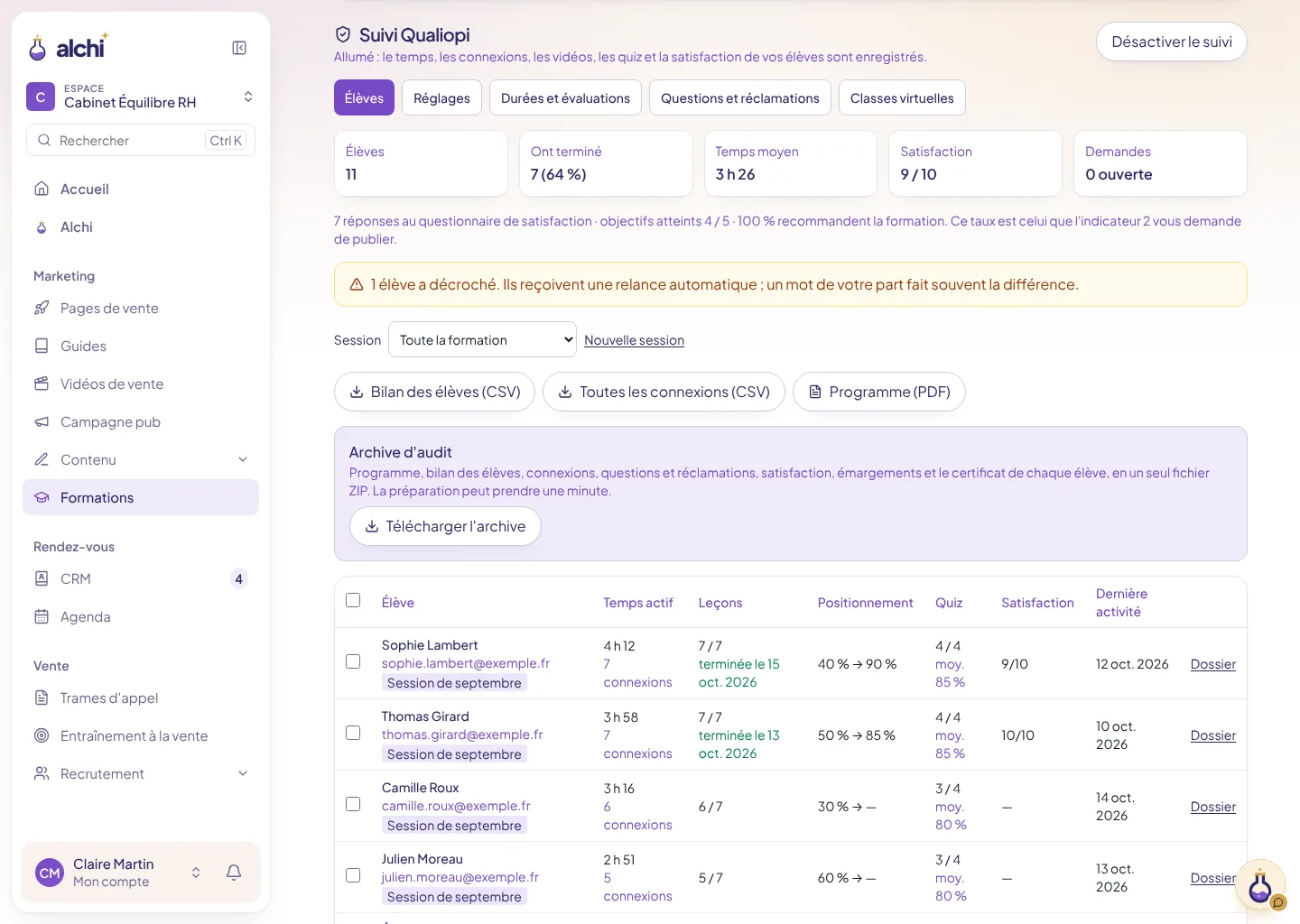Open notifications bell icon

234,872
